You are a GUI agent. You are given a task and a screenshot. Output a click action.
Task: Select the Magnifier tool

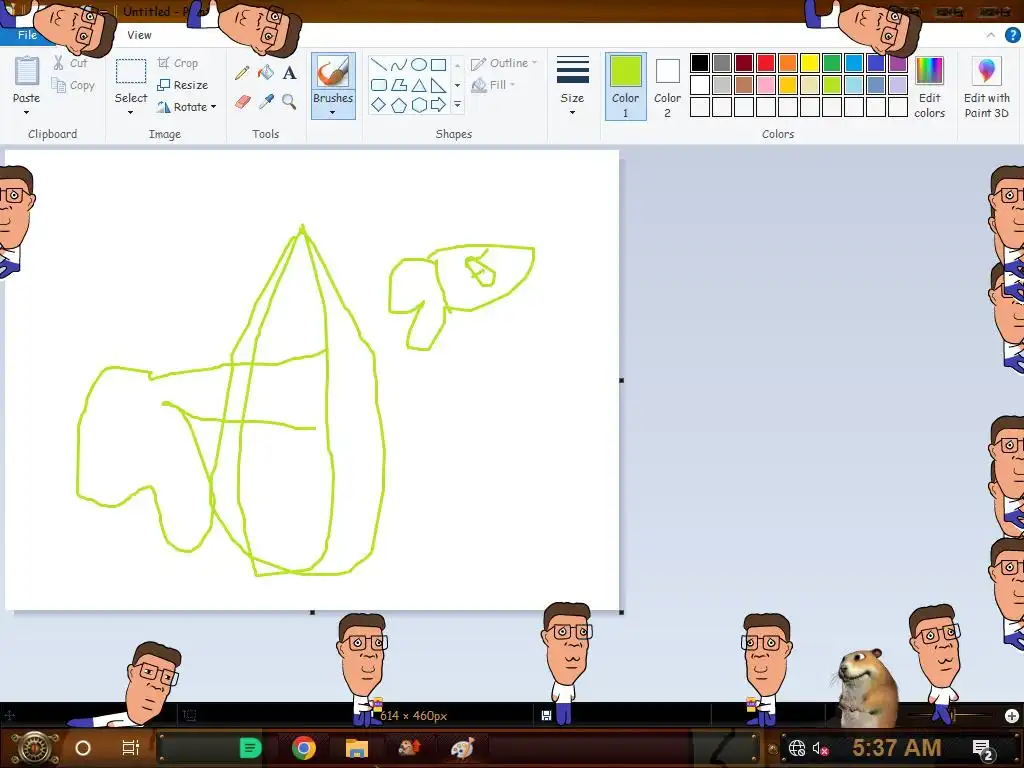click(x=289, y=102)
